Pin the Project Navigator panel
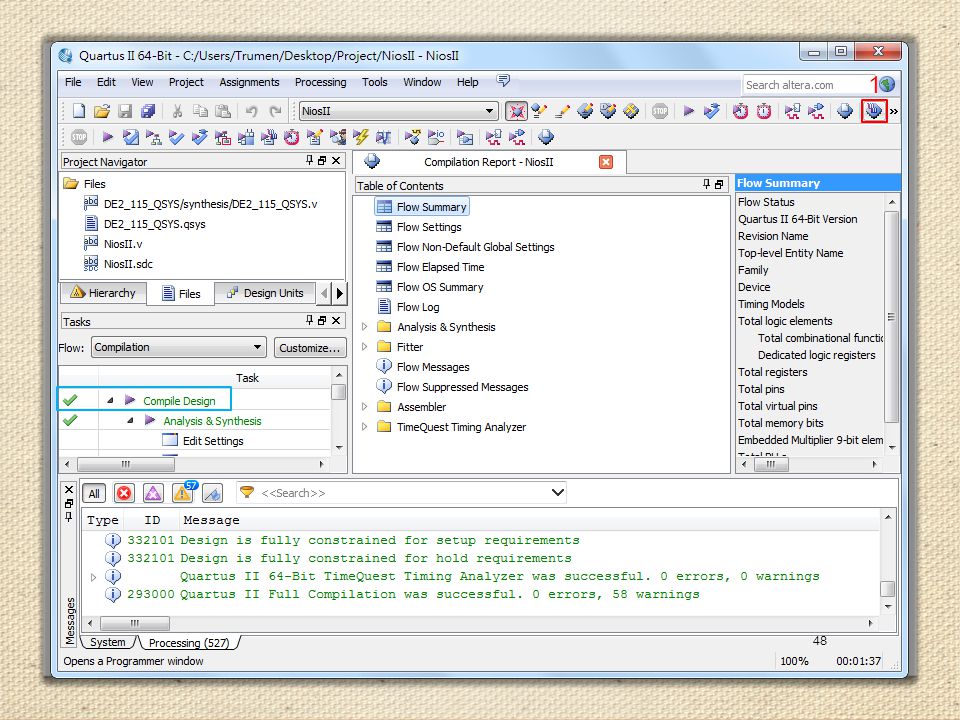Viewport: 960px width, 720px height. click(309, 161)
